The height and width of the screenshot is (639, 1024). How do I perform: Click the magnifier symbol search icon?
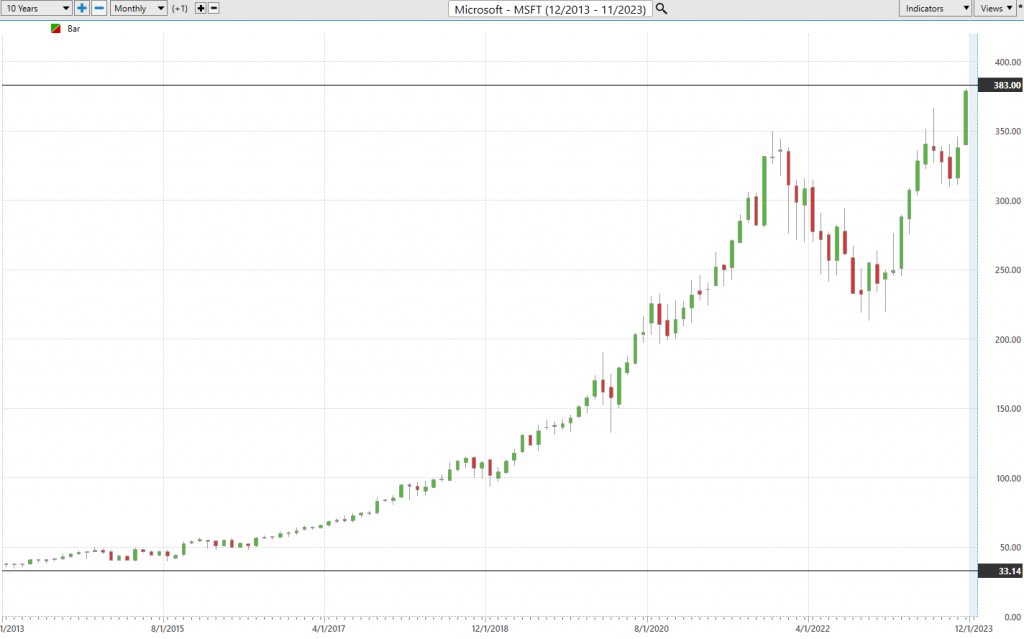tap(662, 9)
